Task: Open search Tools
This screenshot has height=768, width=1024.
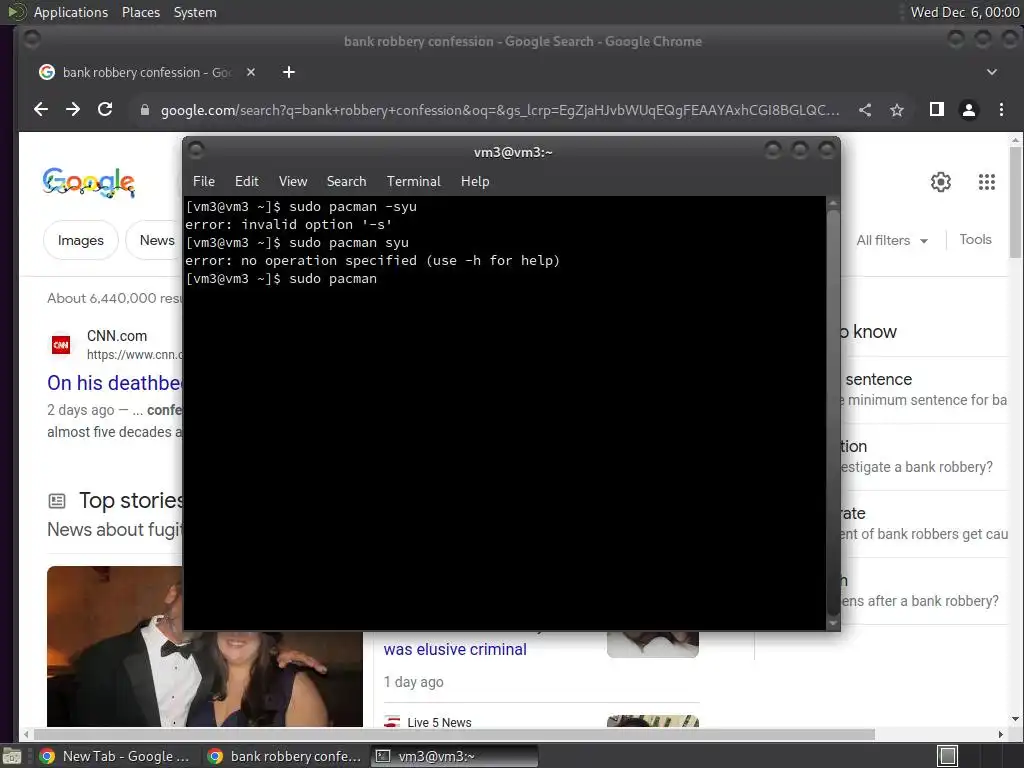Action: tap(975, 240)
